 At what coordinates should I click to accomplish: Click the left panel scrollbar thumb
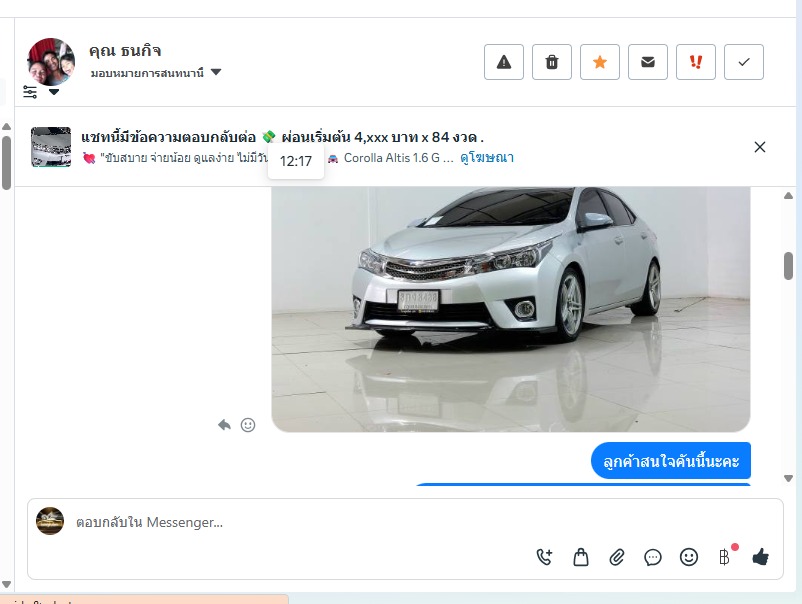(x=6, y=163)
